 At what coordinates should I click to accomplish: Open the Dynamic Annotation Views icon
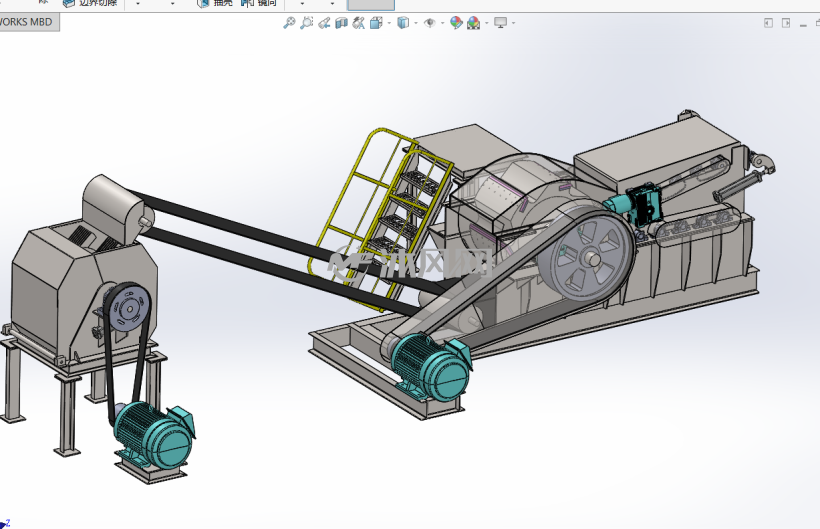pyautogui.click(x=359, y=23)
